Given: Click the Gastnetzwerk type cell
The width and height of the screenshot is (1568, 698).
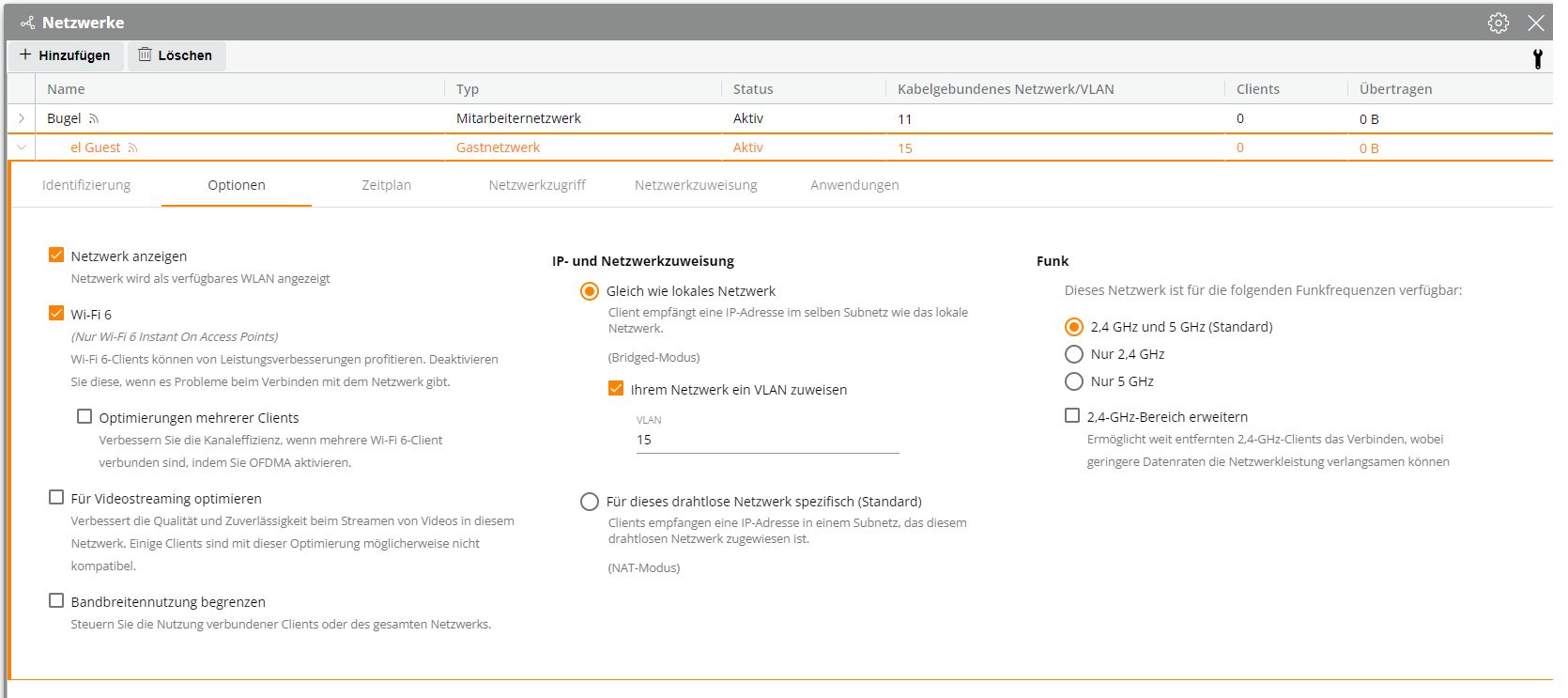Looking at the screenshot, I should coord(498,147).
